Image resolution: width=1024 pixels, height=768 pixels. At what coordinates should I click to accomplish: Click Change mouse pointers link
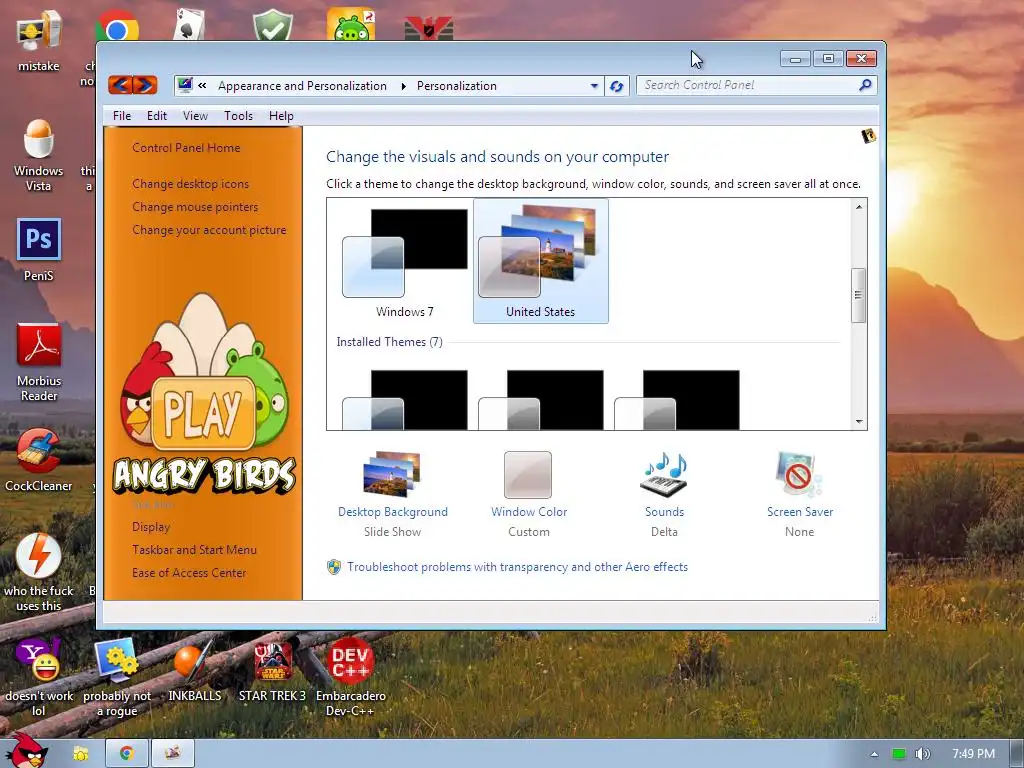click(x=195, y=206)
